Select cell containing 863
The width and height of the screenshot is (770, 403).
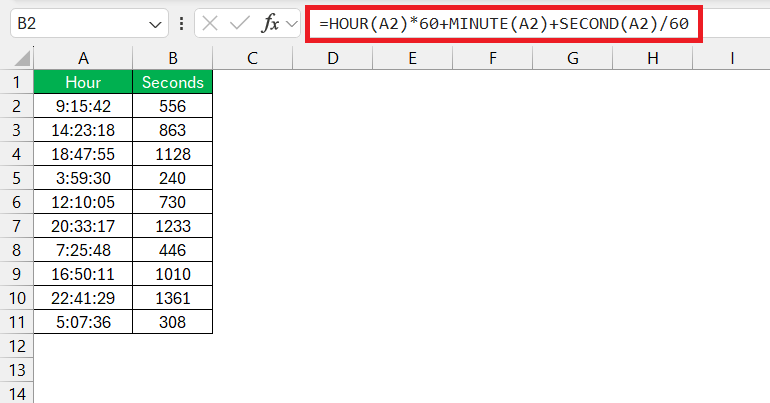coord(172,130)
